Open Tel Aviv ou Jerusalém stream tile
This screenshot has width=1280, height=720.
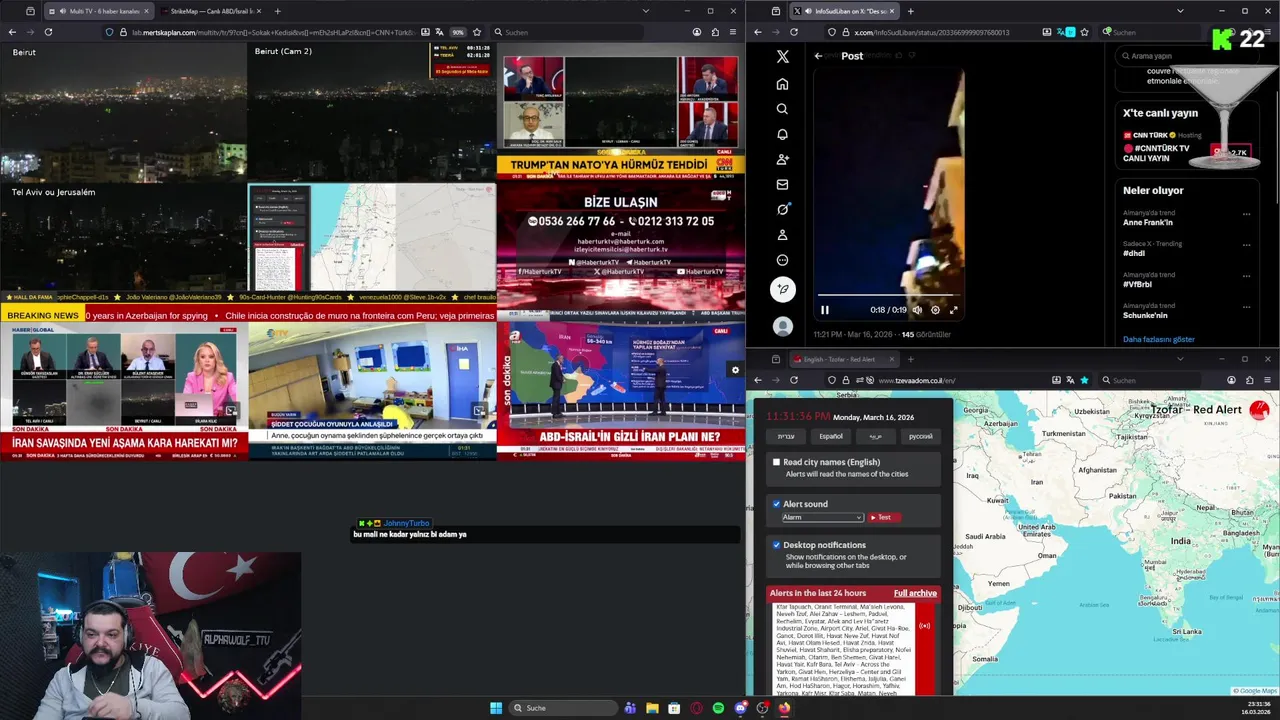pyautogui.click(x=124, y=237)
